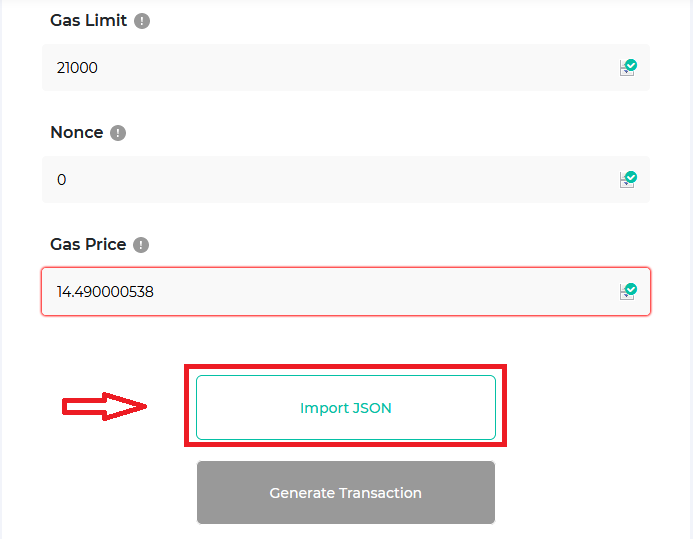Image resolution: width=693 pixels, height=539 pixels.
Task: Focus the red-outlined Gas Price input field
Action: pos(346,292)
